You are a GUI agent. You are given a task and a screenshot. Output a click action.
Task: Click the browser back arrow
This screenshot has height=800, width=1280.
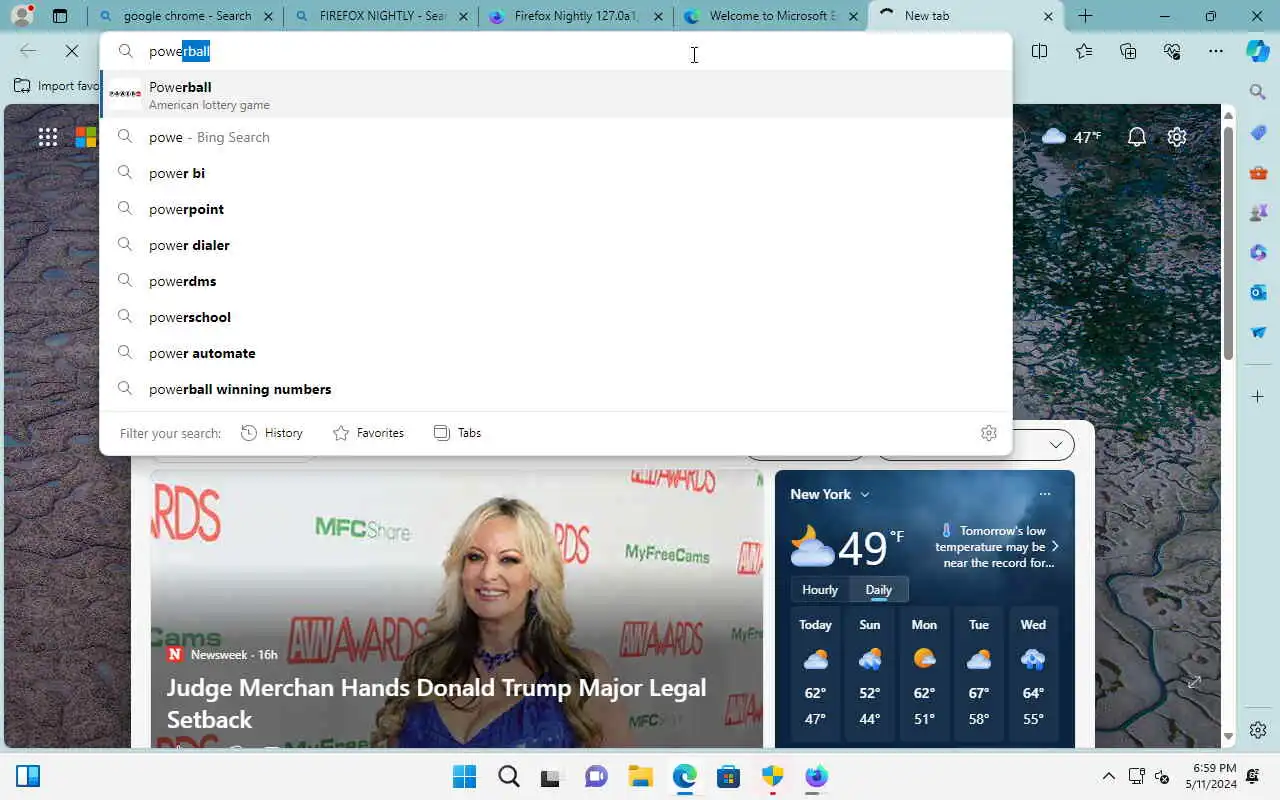pos(28,51)
